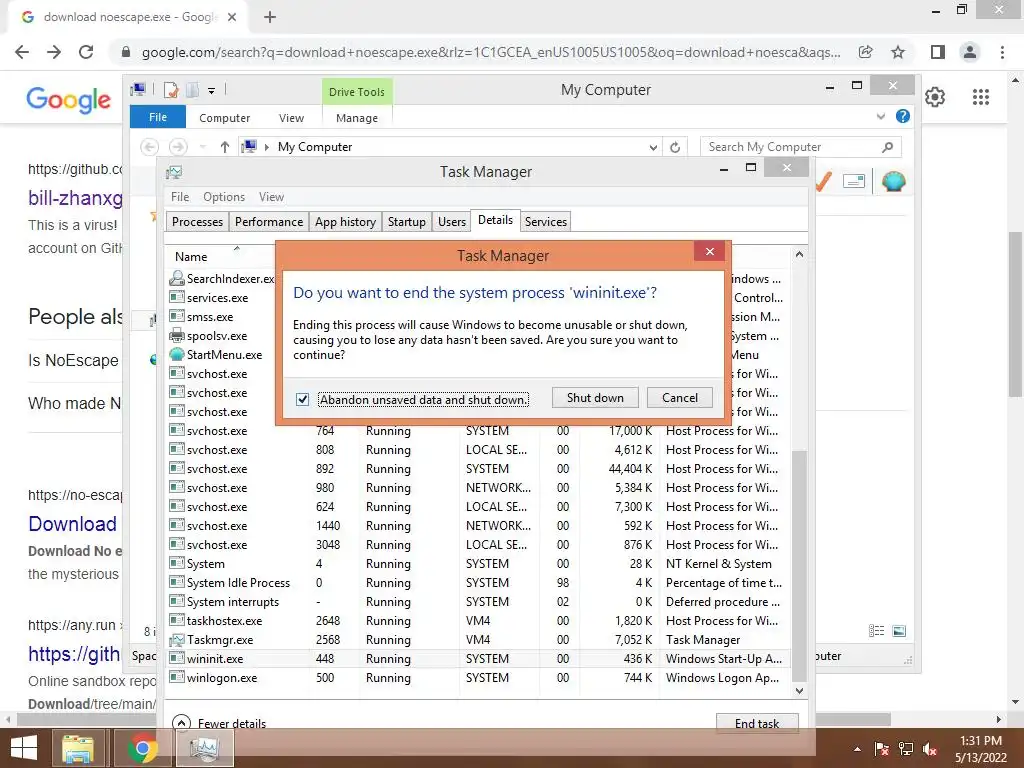Click the SearchIndexer.exe process icon
1024x768 pixels.
pos(176,278)
